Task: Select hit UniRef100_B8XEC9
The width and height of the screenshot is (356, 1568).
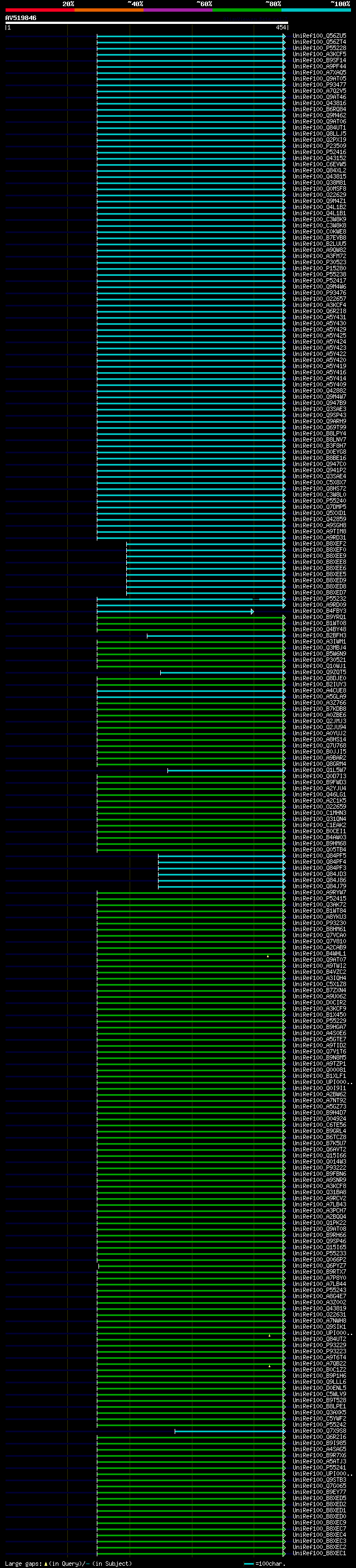Action: tap(319, 1522)
